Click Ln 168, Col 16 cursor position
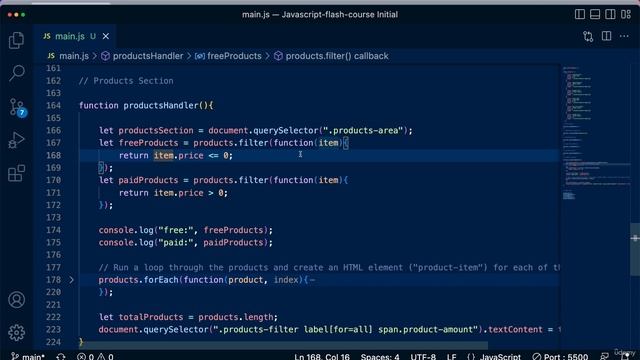The height and width of the screenshot is (360, 640). [322, 356]
